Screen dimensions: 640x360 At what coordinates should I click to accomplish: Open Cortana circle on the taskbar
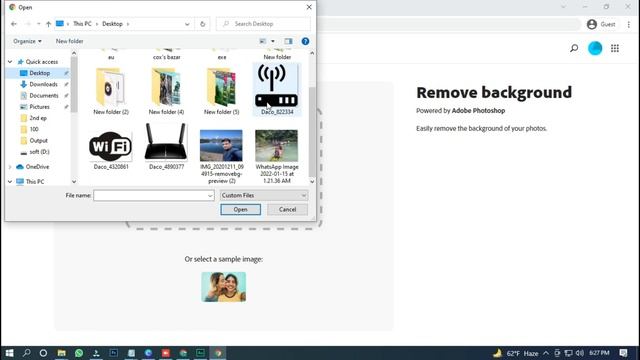click(x=43, y=353)
